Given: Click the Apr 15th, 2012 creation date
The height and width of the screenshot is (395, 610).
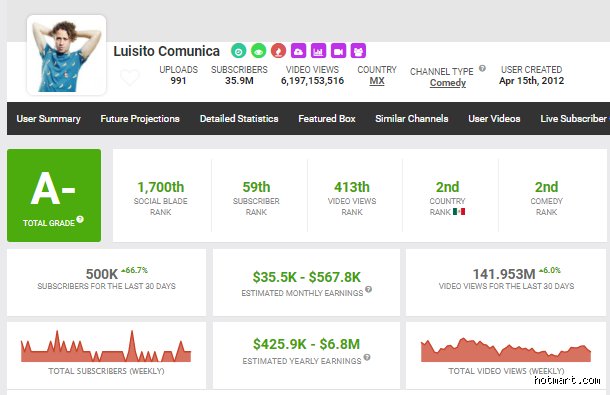Looking at the screenshot, I should [531, 81].
